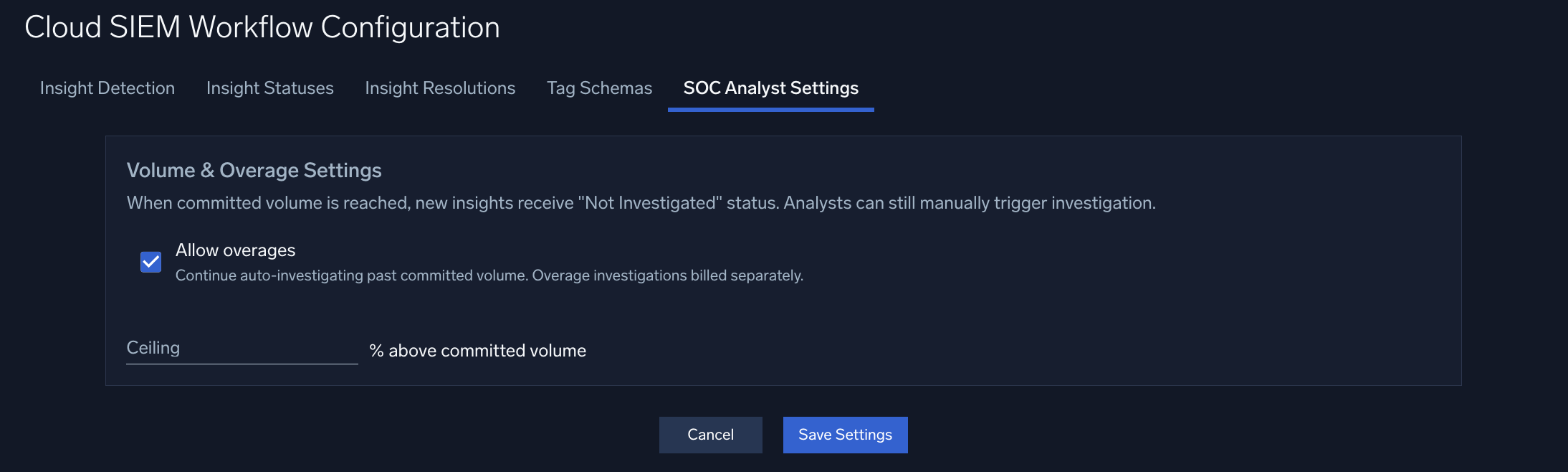1568x472 pixels.
Task: Switch to the Insight Statuses tab
Action: coord(270,88)
